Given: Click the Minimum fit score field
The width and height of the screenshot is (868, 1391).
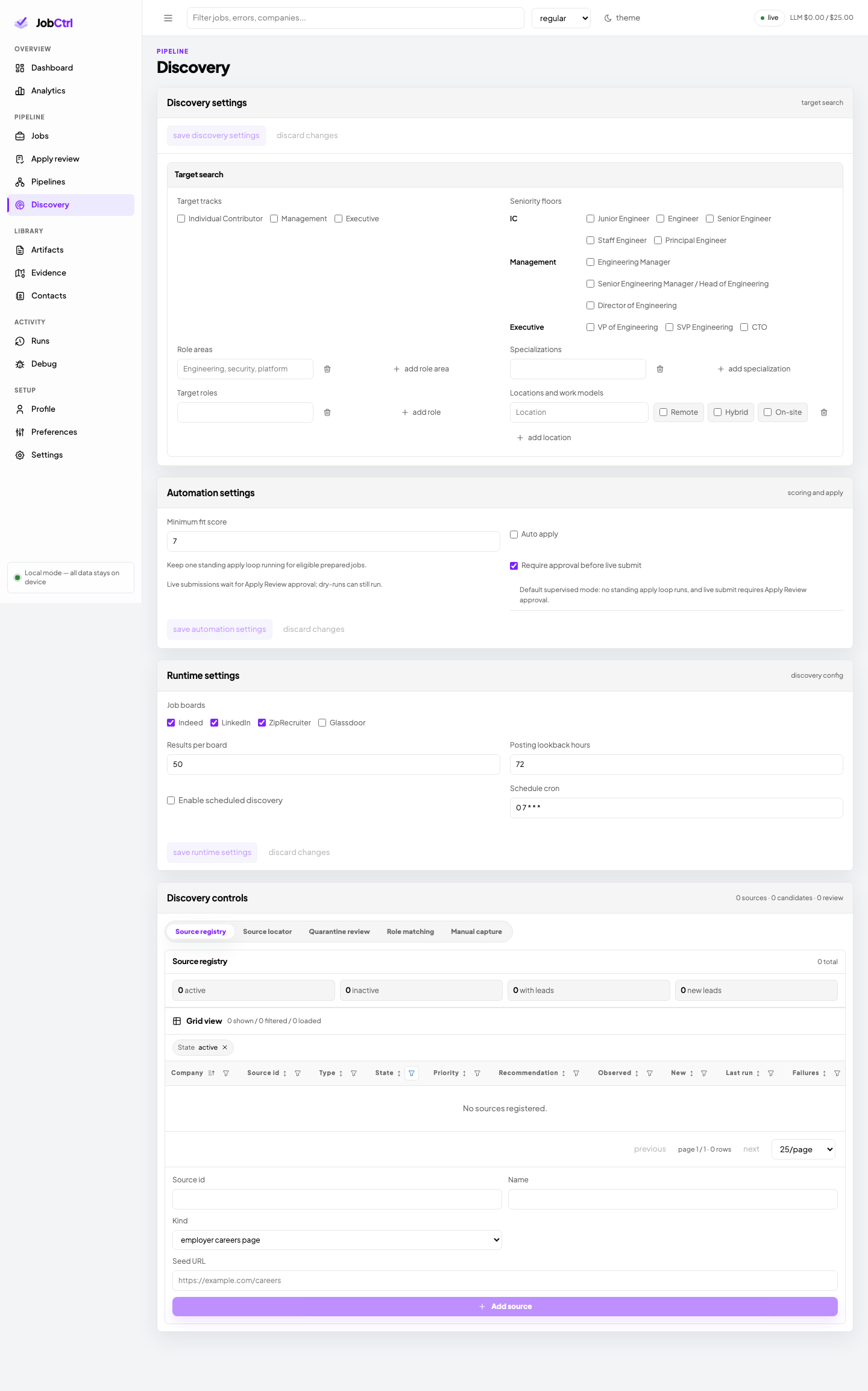Looking at the screenshot, I should click(x=333, y=541).
